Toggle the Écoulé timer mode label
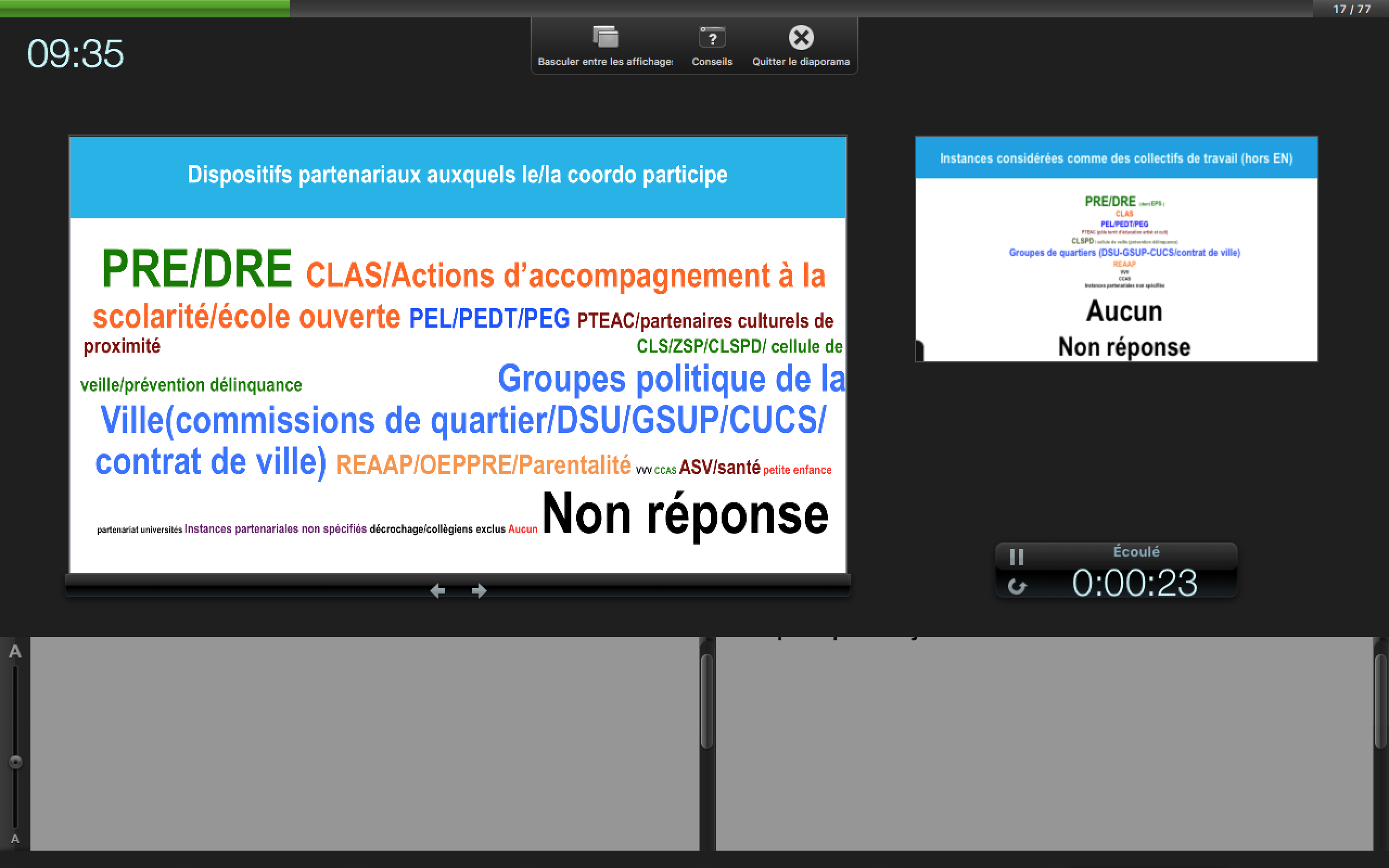The image size is (1389, 868). tap(1136, 552)
